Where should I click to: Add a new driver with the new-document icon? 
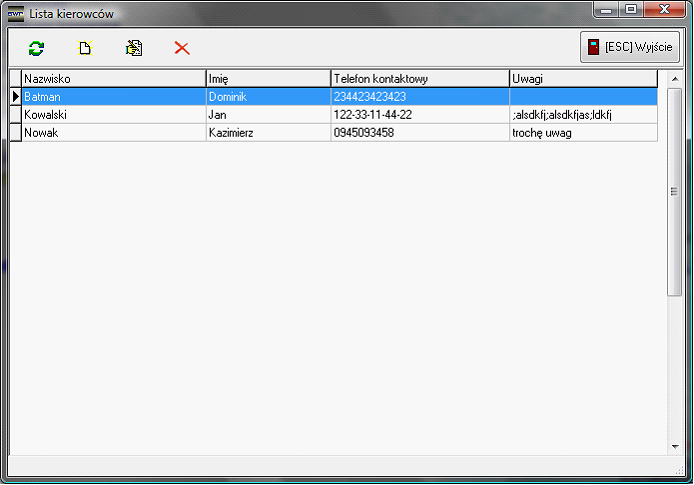point(85,48)
